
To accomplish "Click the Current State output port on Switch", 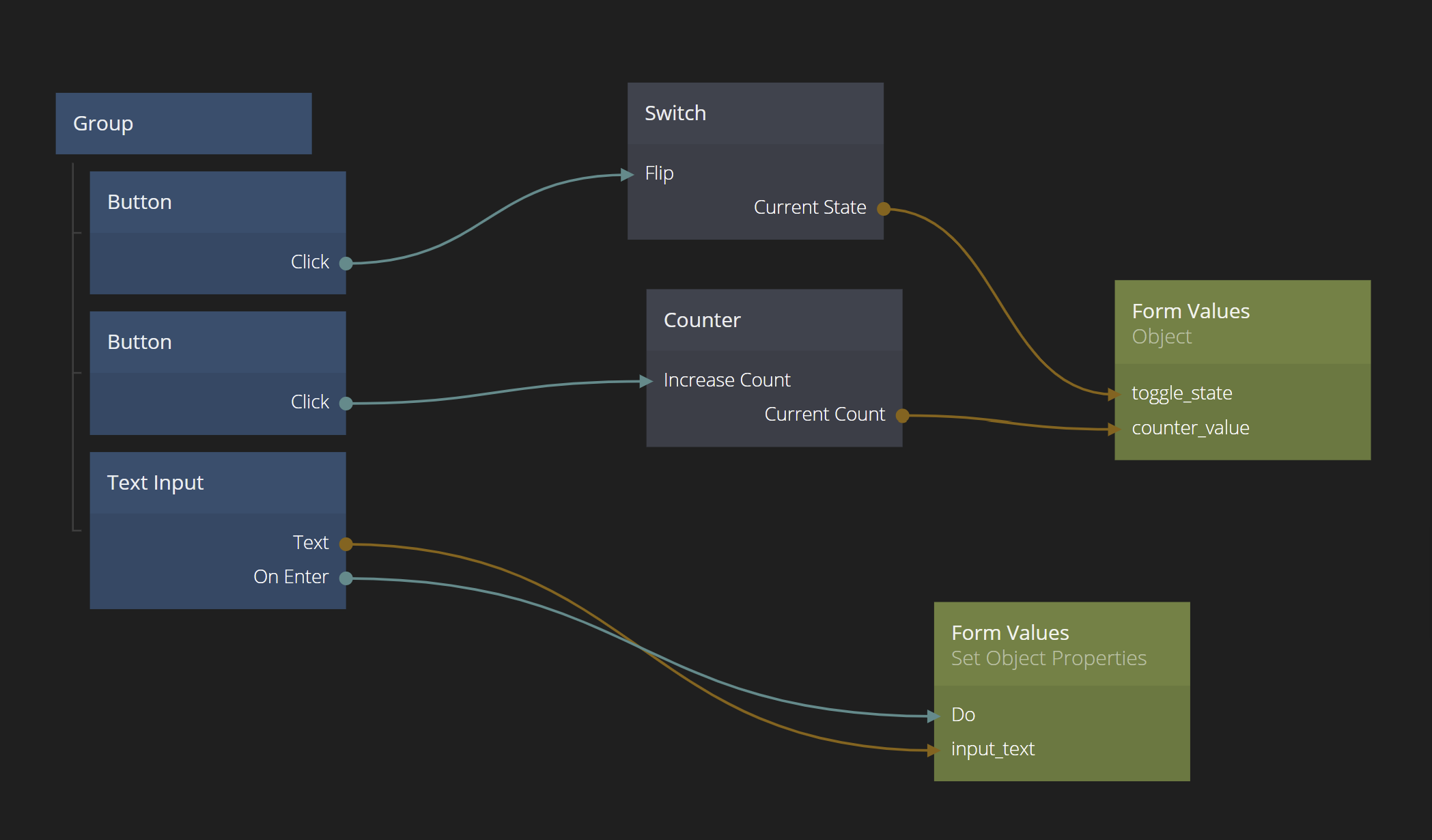I will tap(884, 209).
